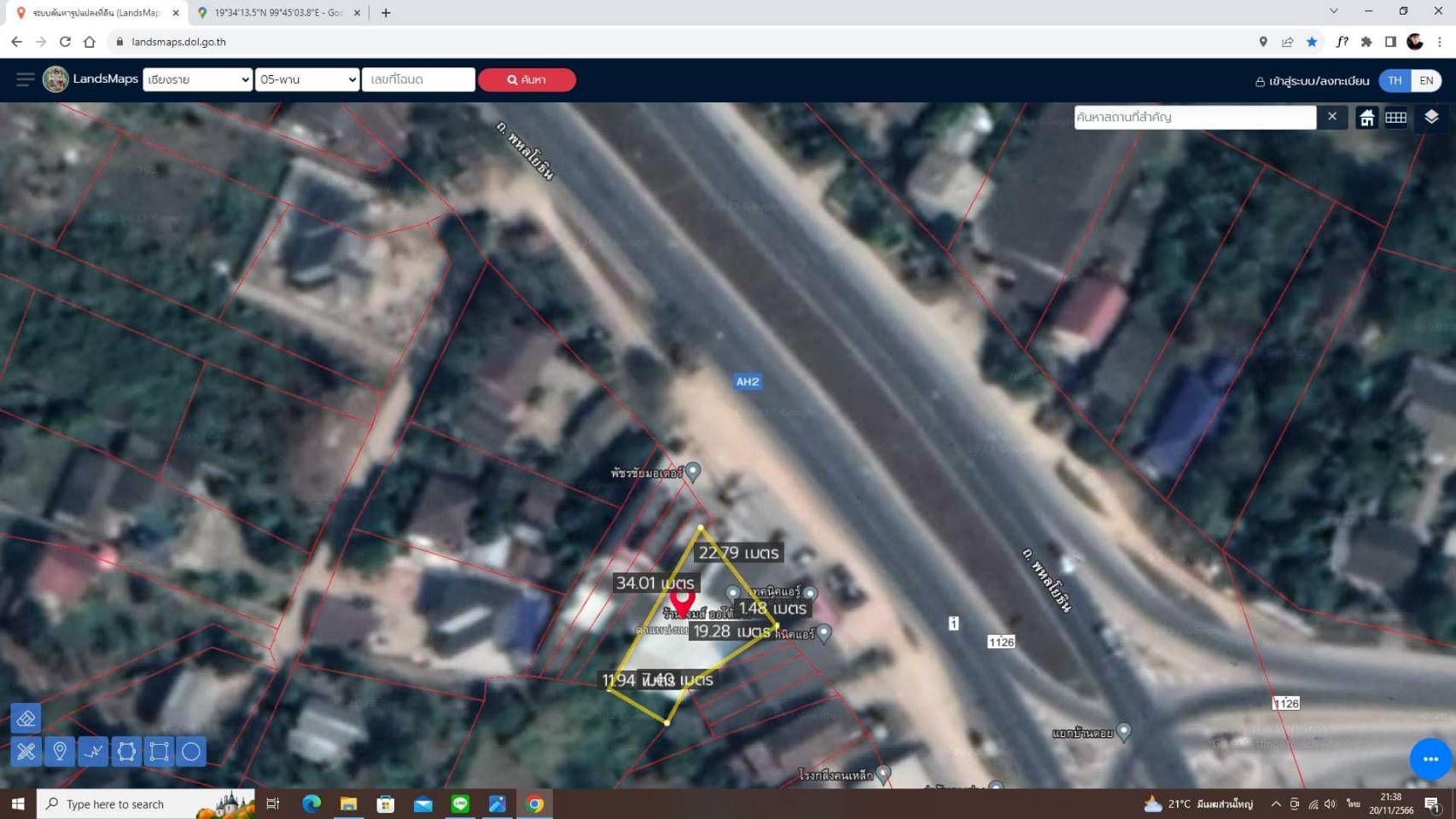Image resolution: width=1456 pixels, height=819 pixels.
Task: Click the home building icon
Action: click(1366, 118)
